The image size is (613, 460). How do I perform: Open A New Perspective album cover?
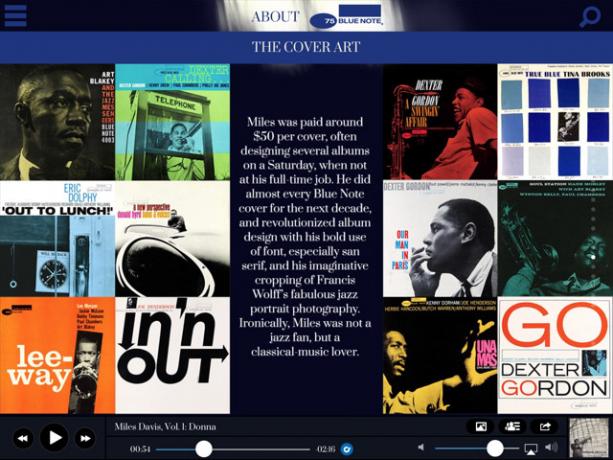point(172,238)
